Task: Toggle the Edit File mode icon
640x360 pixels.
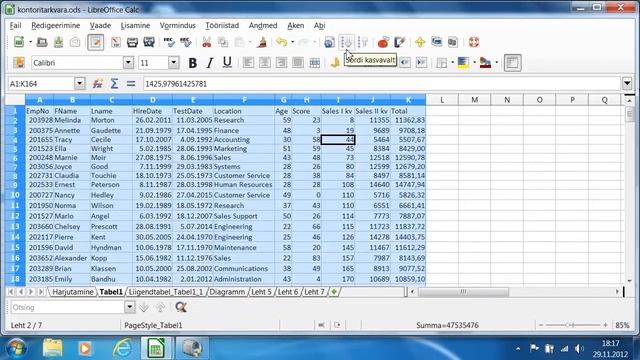Action: (x=96, y=42)
